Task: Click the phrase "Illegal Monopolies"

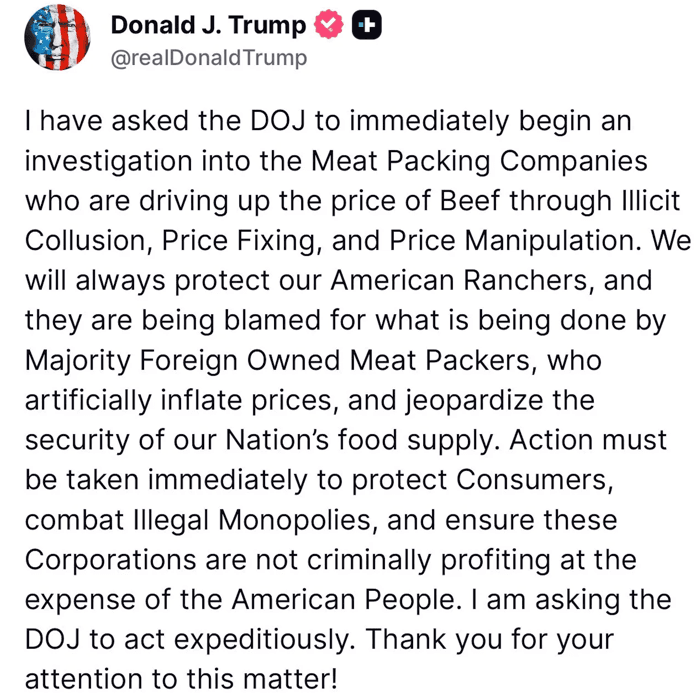Action: pyautogui.click(x=245, y=520)
